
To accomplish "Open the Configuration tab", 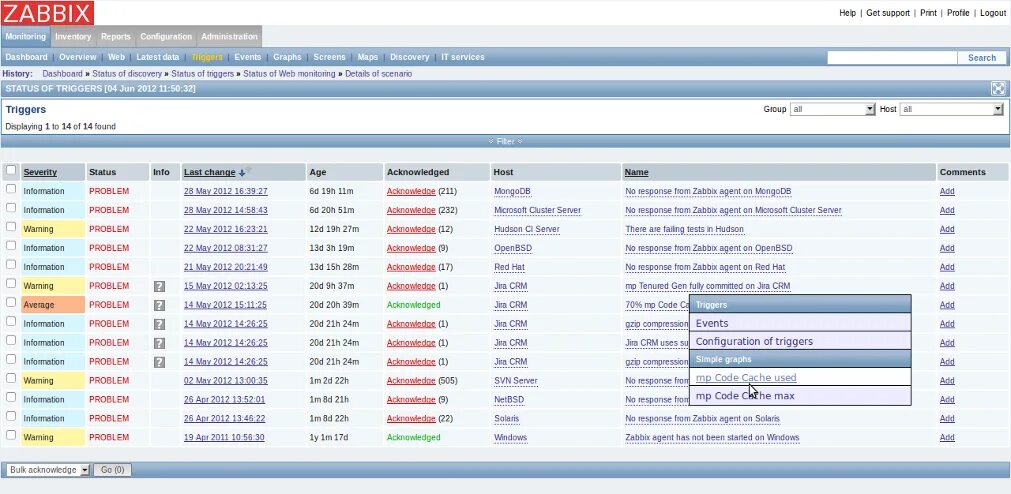I will 166,37.
